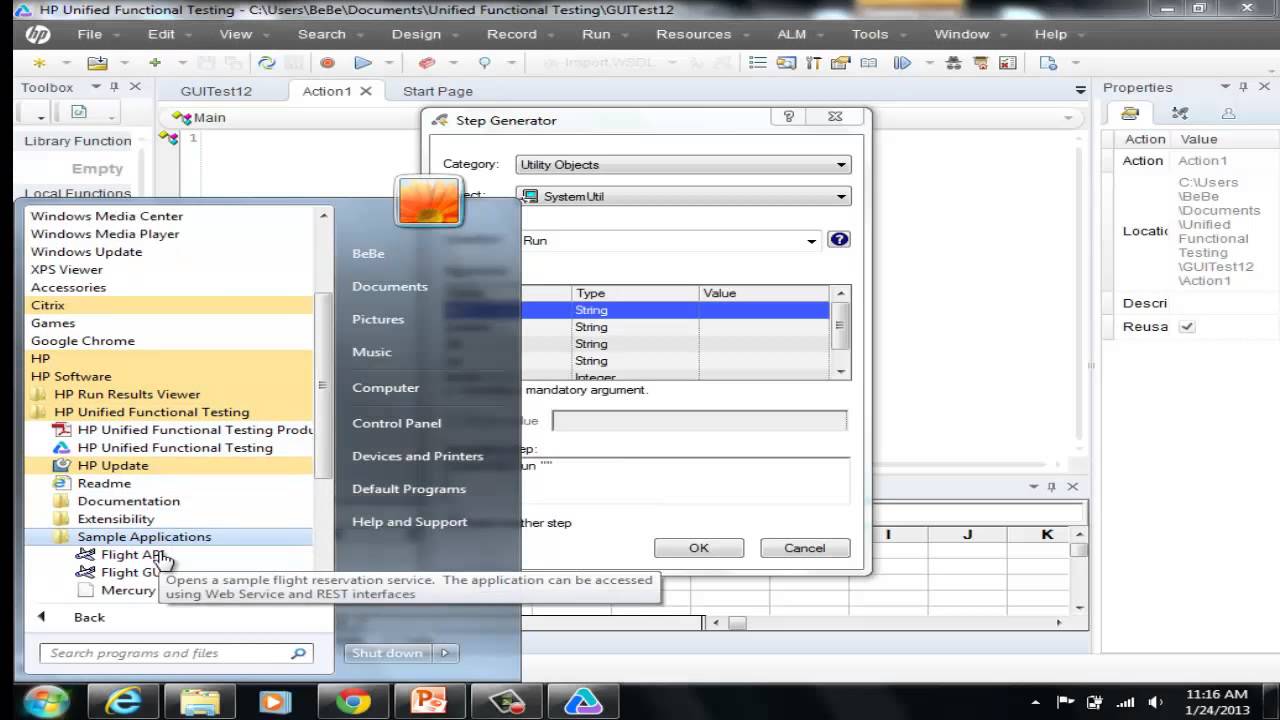Click the Action Center flag tray icon

point(1066,703)
